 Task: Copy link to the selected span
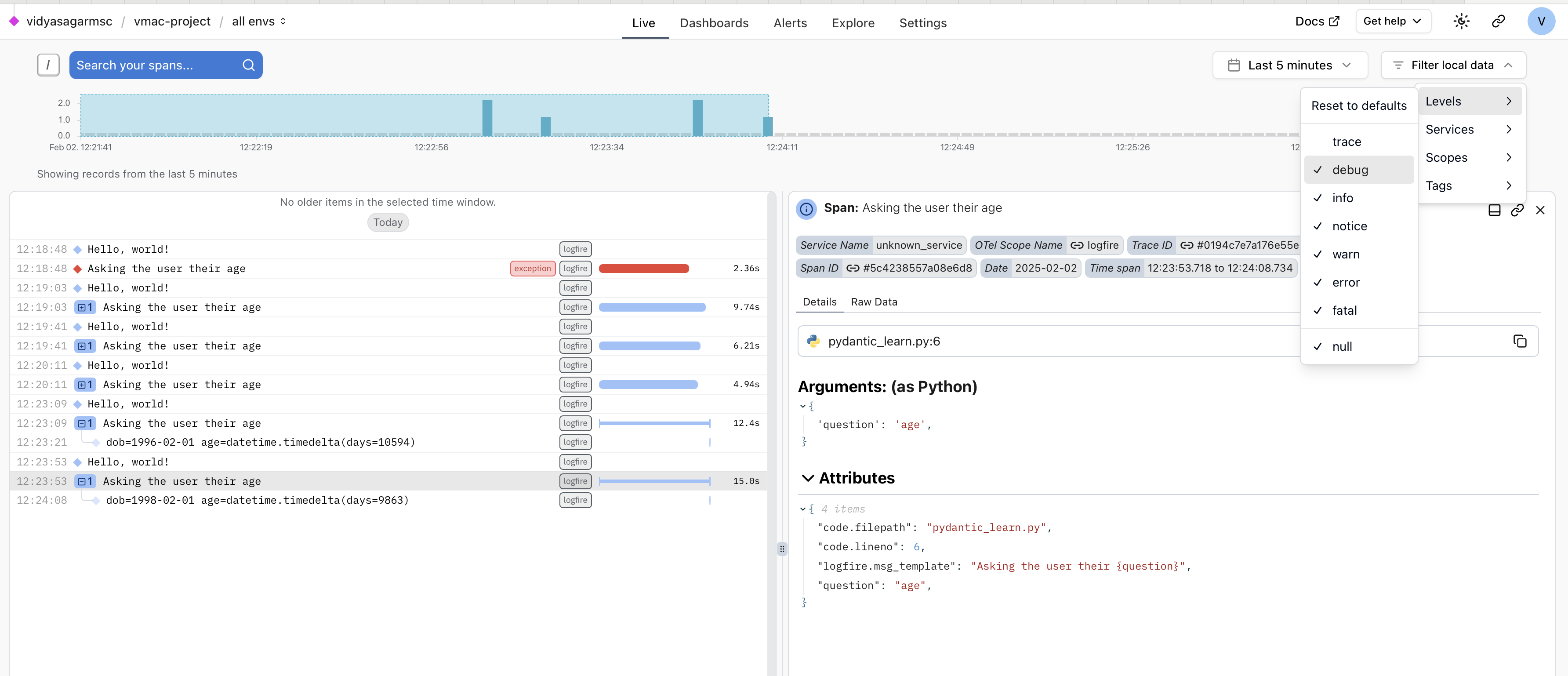1517,210
